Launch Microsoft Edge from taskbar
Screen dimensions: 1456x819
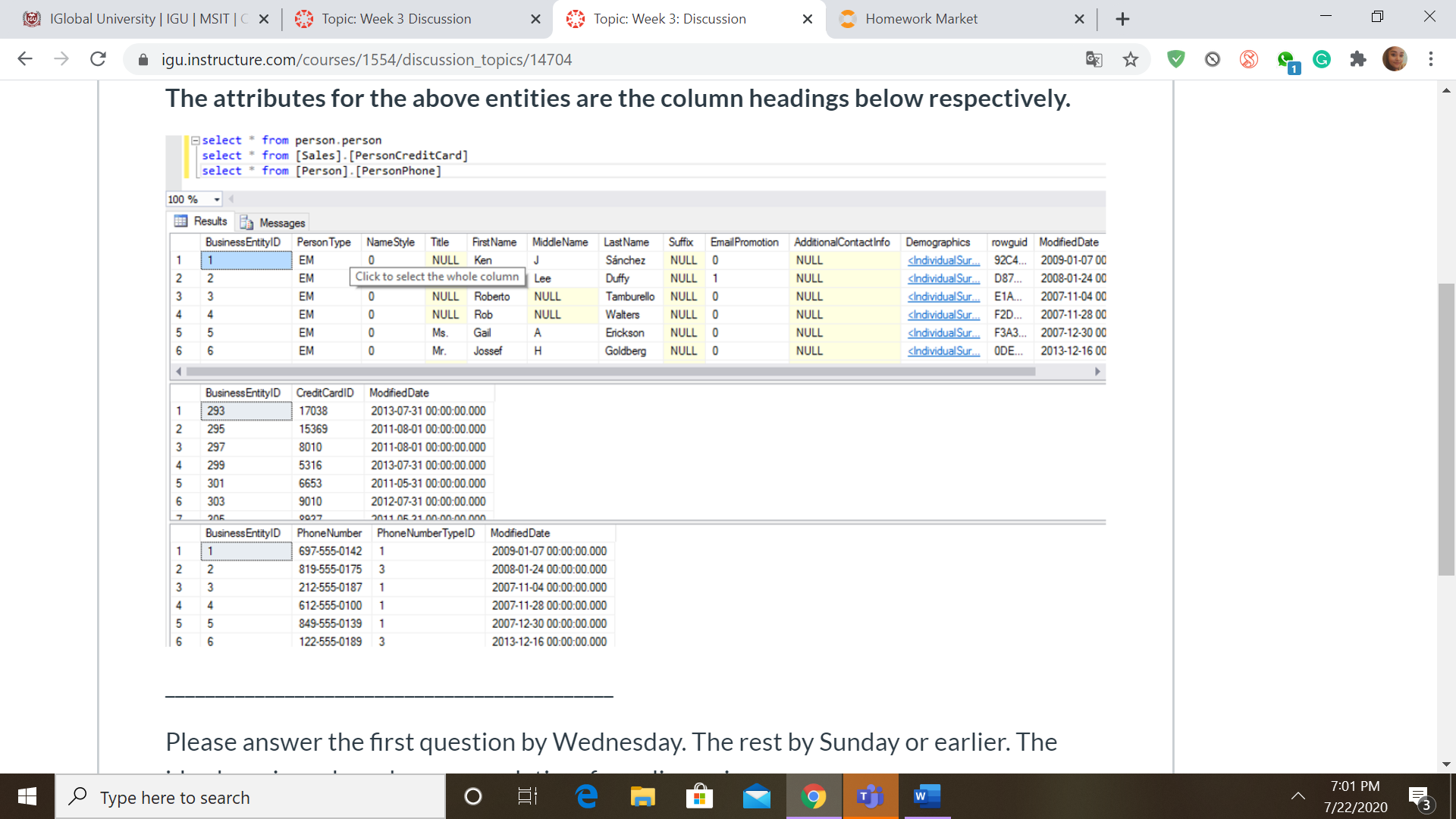586,796
